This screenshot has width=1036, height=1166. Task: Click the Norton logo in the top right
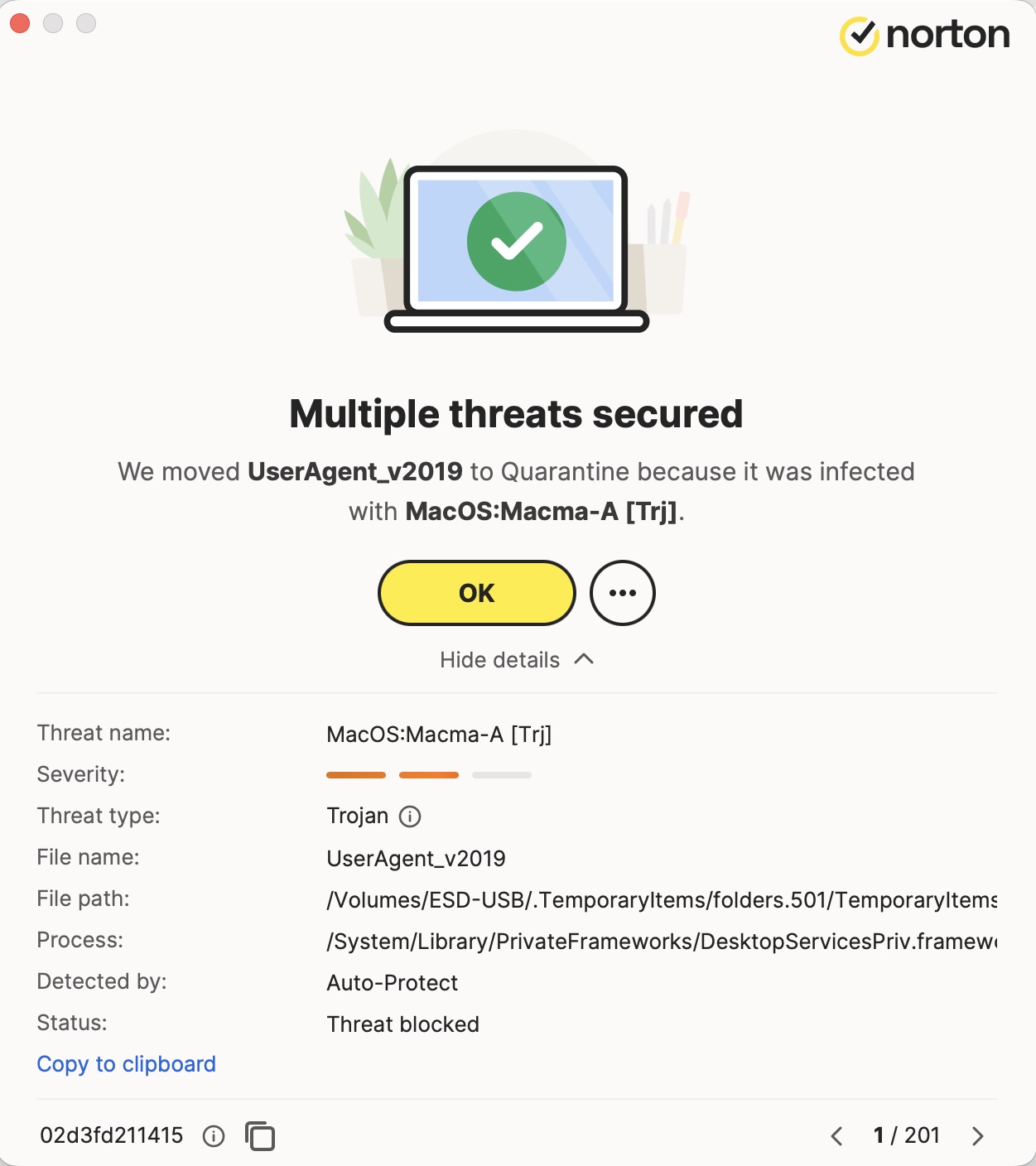[926, 35]
